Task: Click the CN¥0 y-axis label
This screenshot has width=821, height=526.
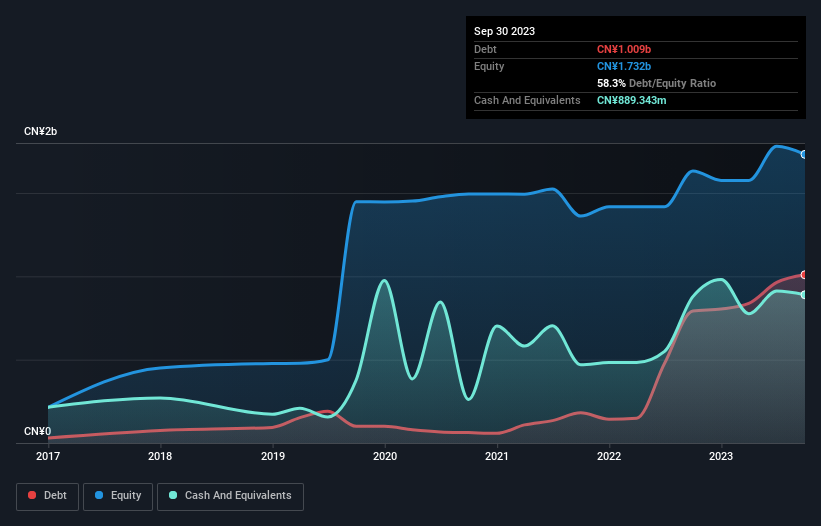Action: coord(37,431)
